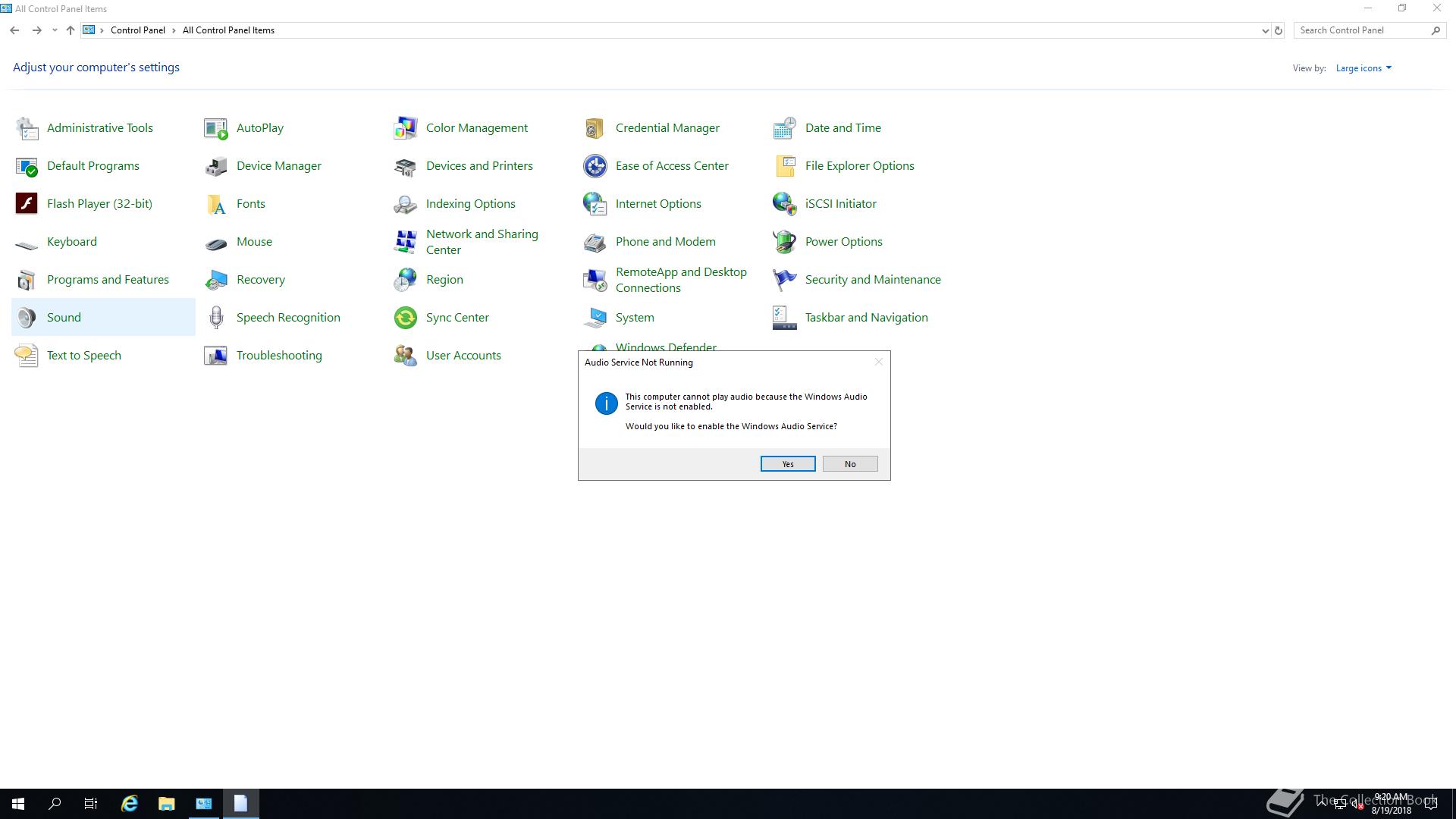The width and height of the screenshot is (1456, 819).
Task: Open taskbar Search
Action: point(55,804)
